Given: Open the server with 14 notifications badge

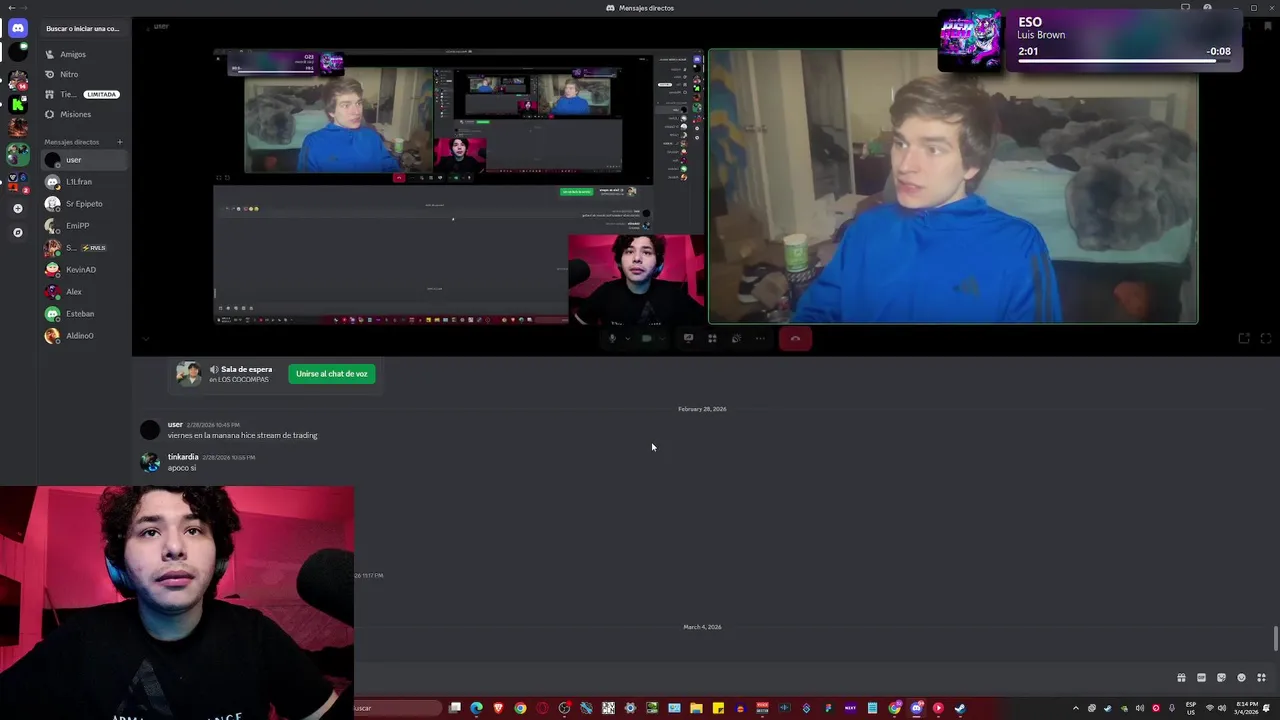Looking at the screenshot, I should pyautogui.click(x=18, y=79).
